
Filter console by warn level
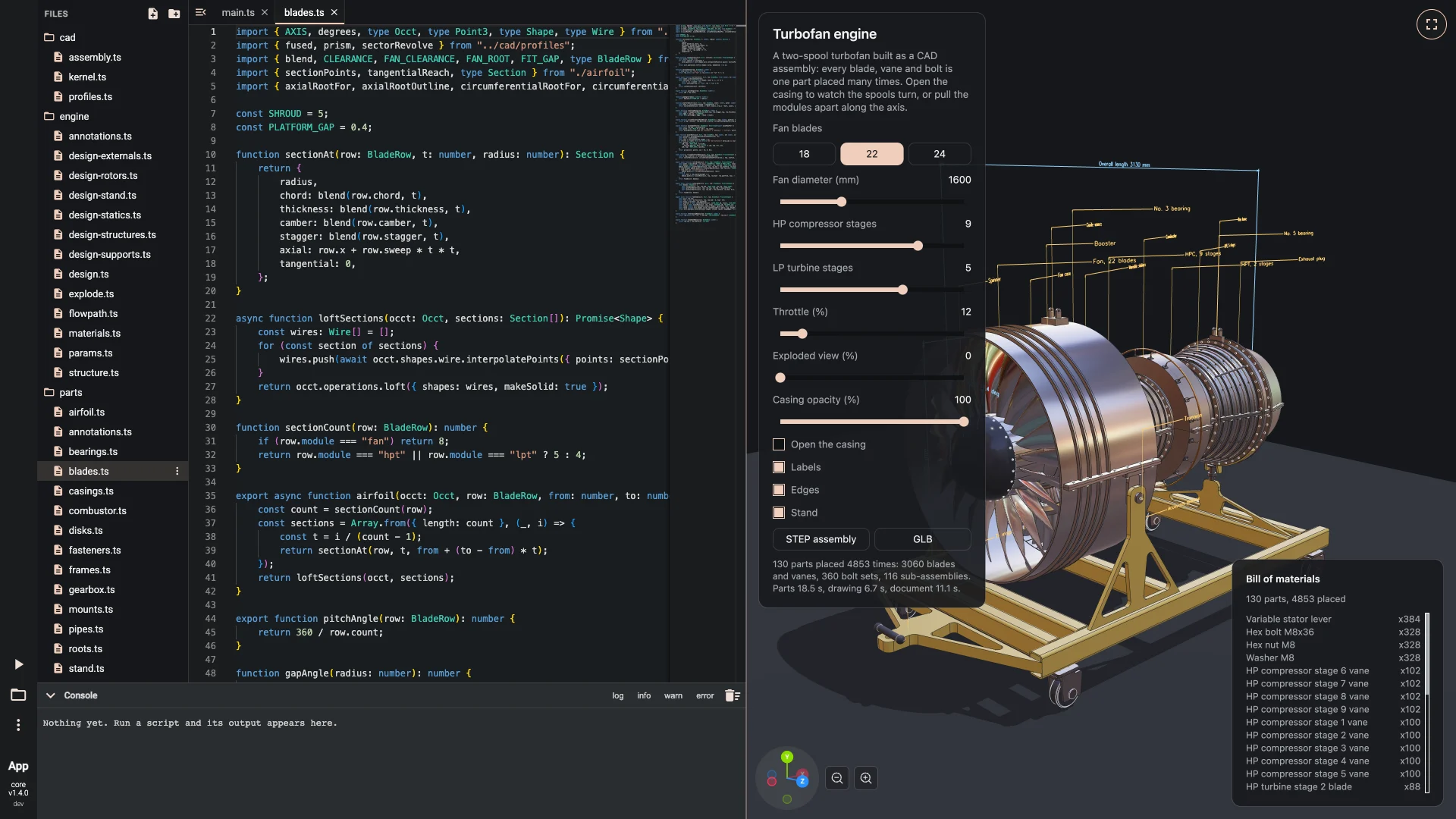pyautogui.click(x=673, y=695)
